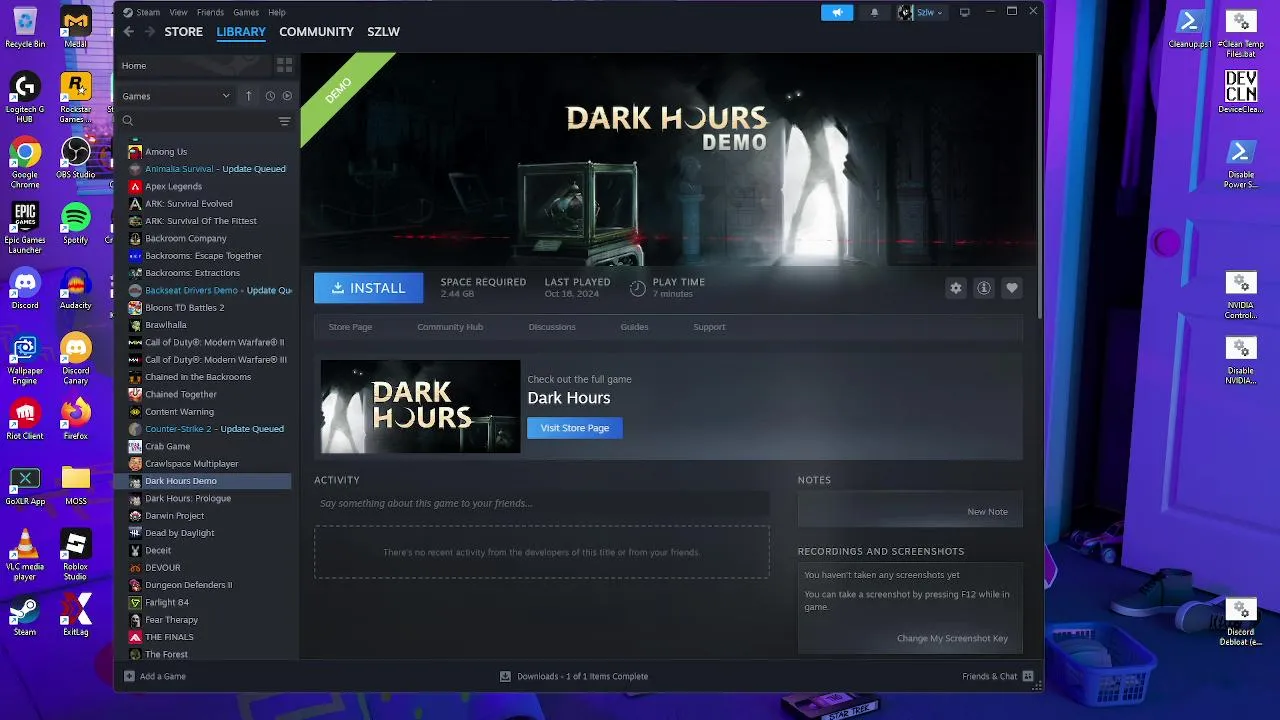Select Crab Game in game list
Screen dimensions: 1280x720
[167, 446]
